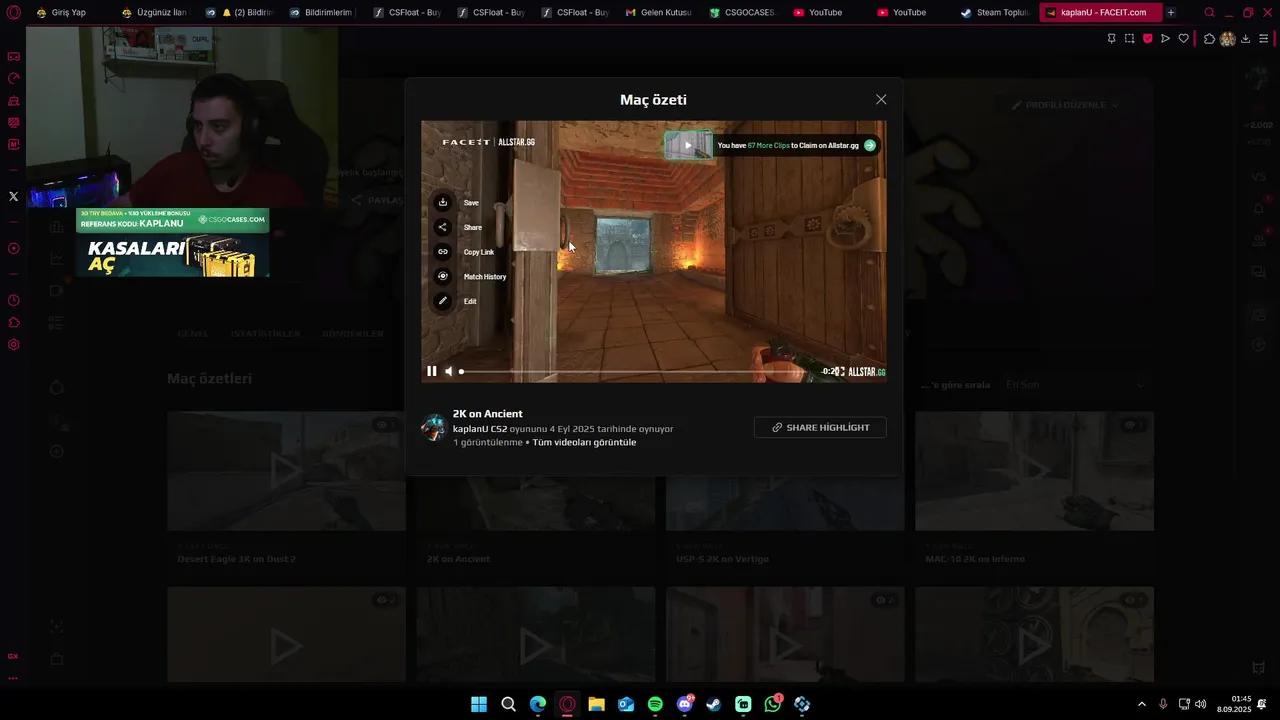Open Spotify from the taskbar
The height and width of the screenshot is (720, 1280).
click(x=655, y=704)
